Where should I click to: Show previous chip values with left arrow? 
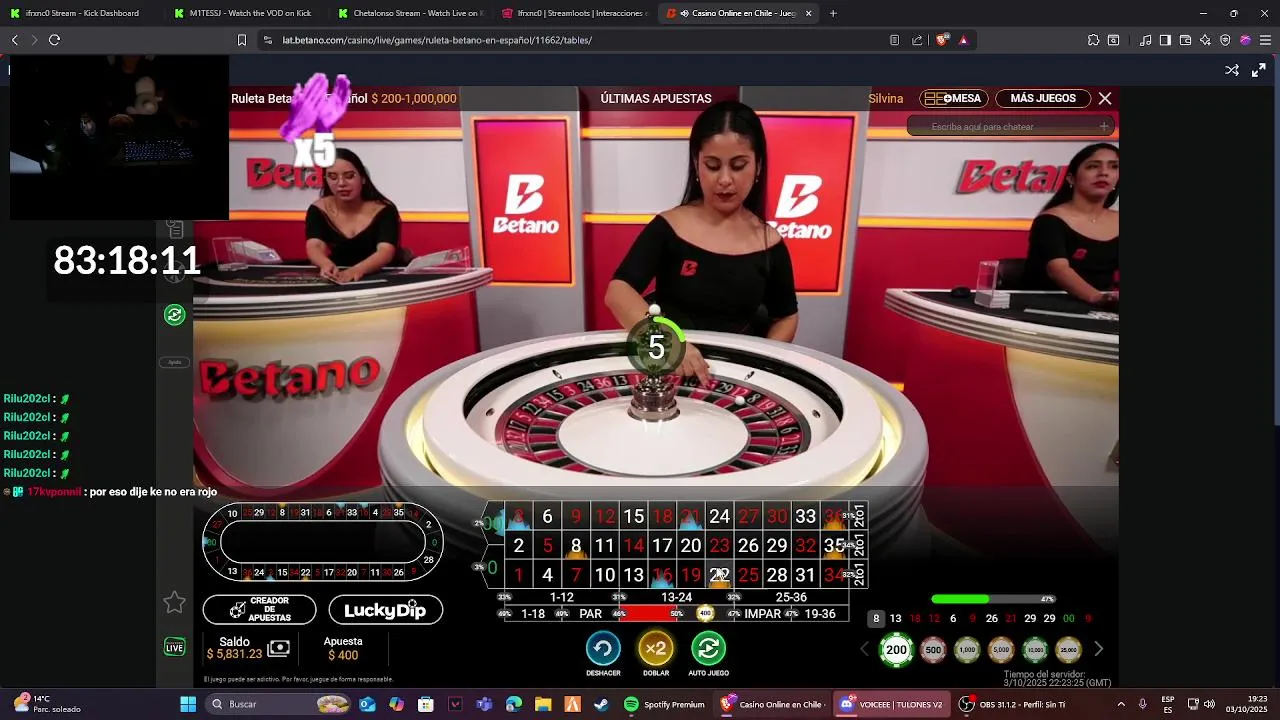[x=865, y=650]
